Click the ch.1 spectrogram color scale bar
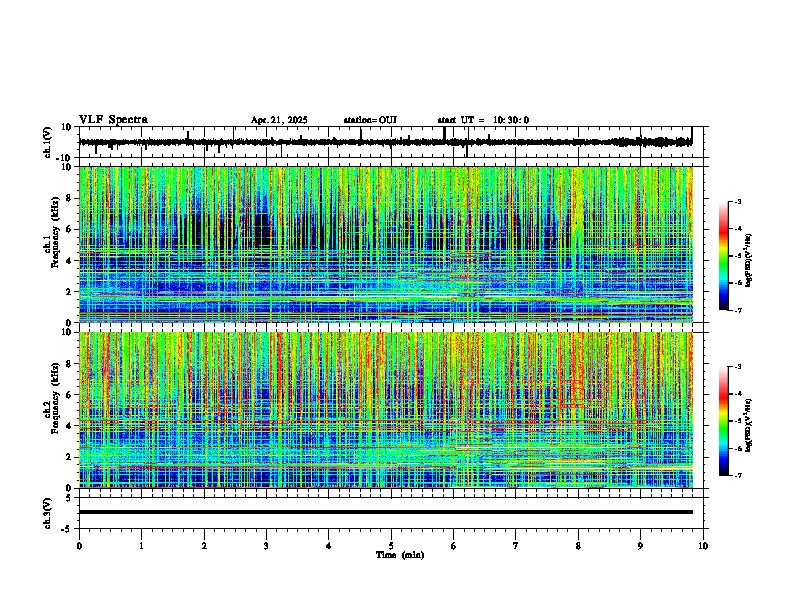The image size is (792, 612). point(724,256)
